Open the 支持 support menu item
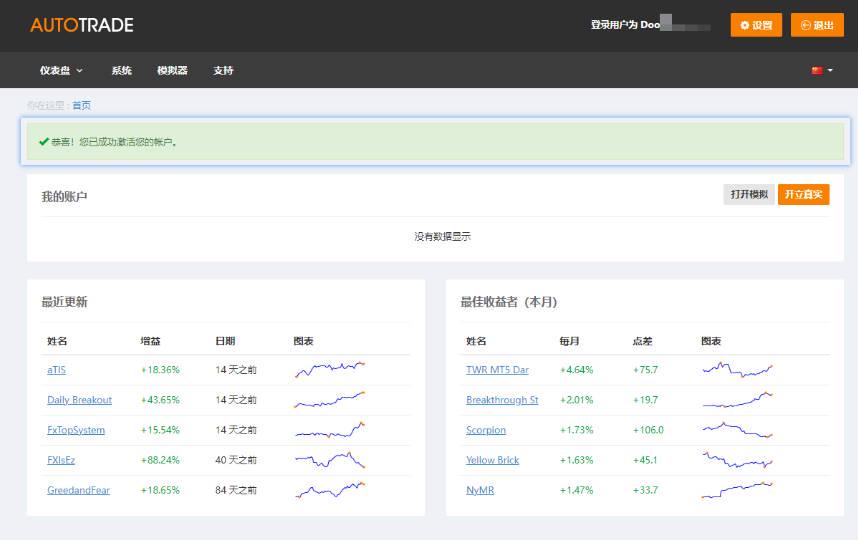The width and height of the screenshot is (858, 540). pyautogui.click(x=223, y=70)
